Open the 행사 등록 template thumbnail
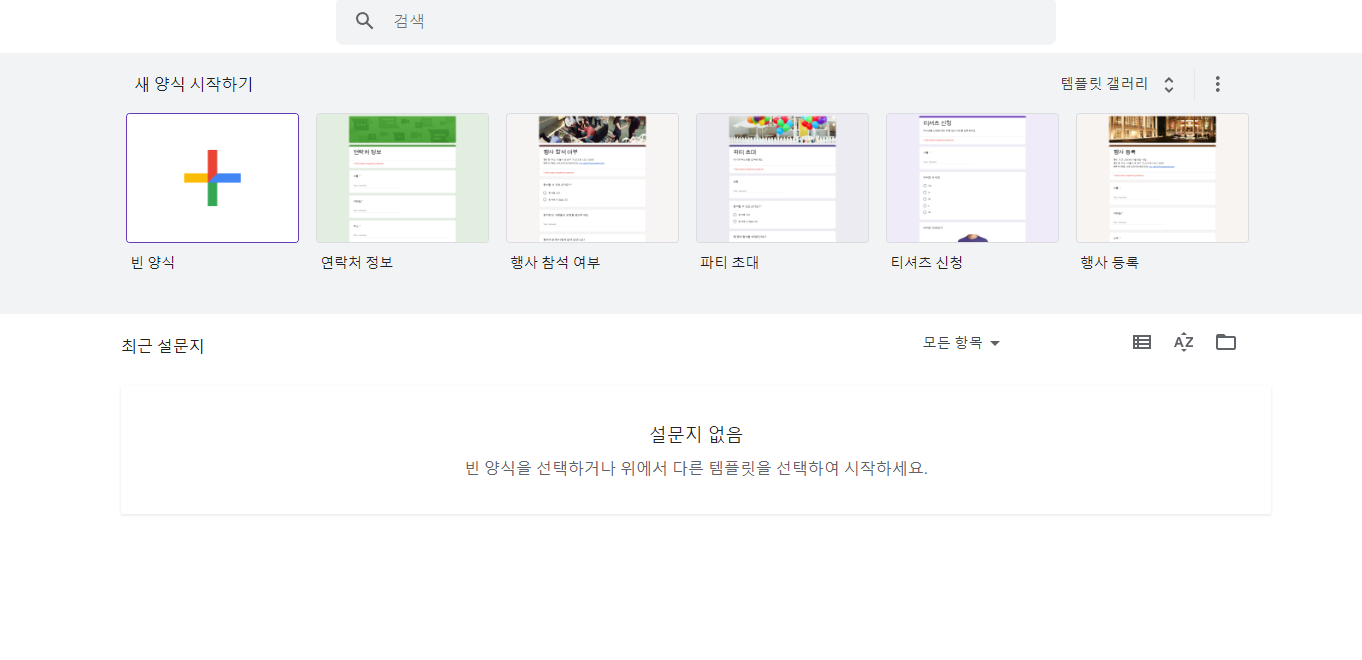Image resolution: width=1362 pixels, height=660 pixels. point(1162,178)
